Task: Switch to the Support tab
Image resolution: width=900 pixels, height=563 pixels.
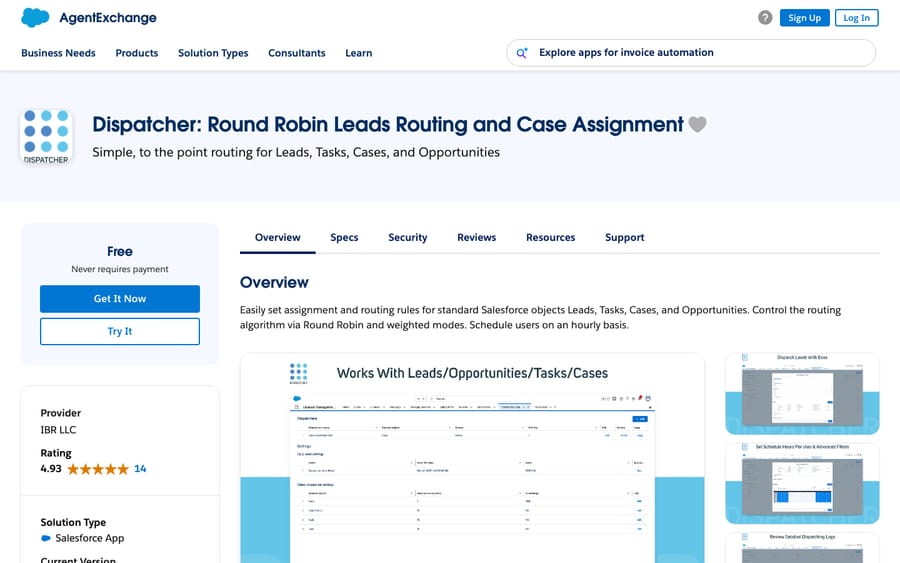Action: [x=624, y=238]
